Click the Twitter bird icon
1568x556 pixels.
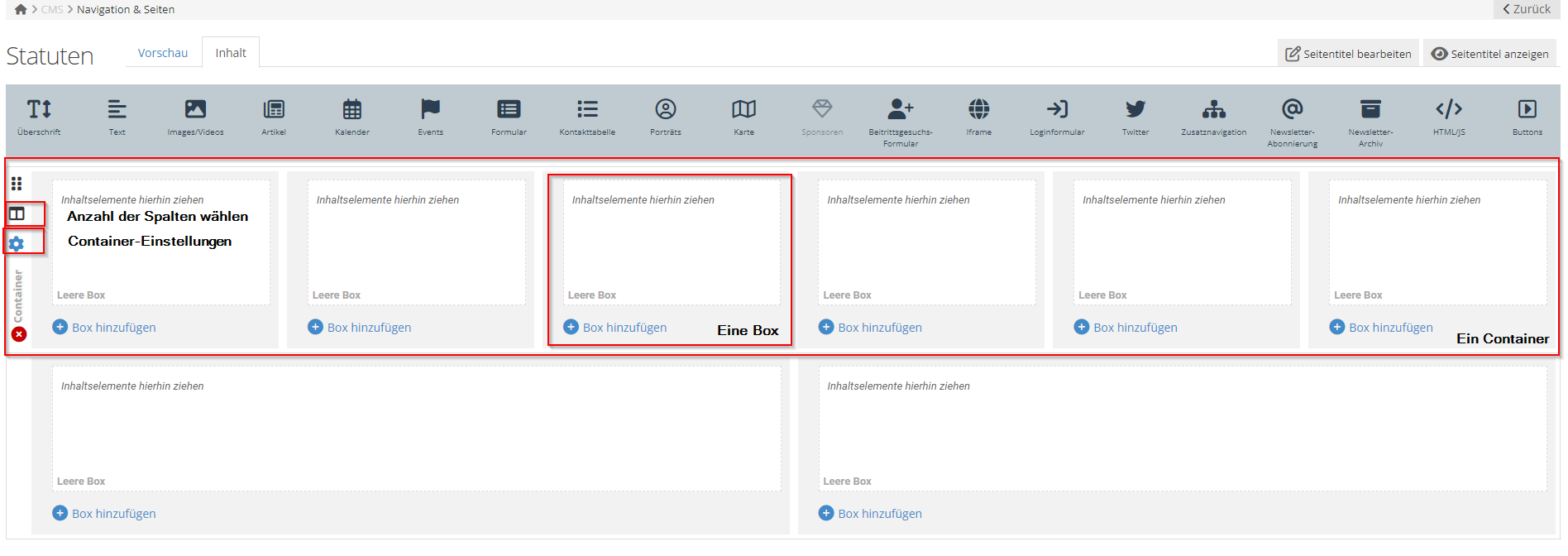(1135, 109)
